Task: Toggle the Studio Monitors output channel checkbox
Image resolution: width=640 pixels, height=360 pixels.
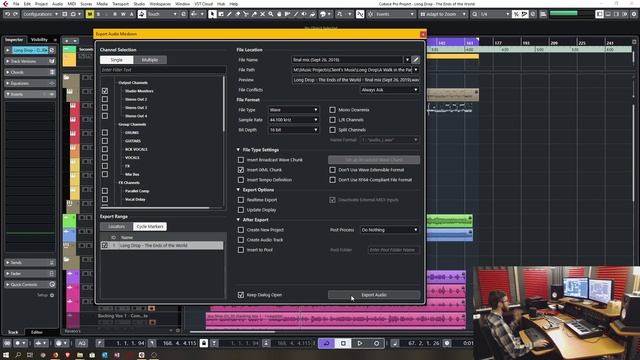Action: pos(105,91)
